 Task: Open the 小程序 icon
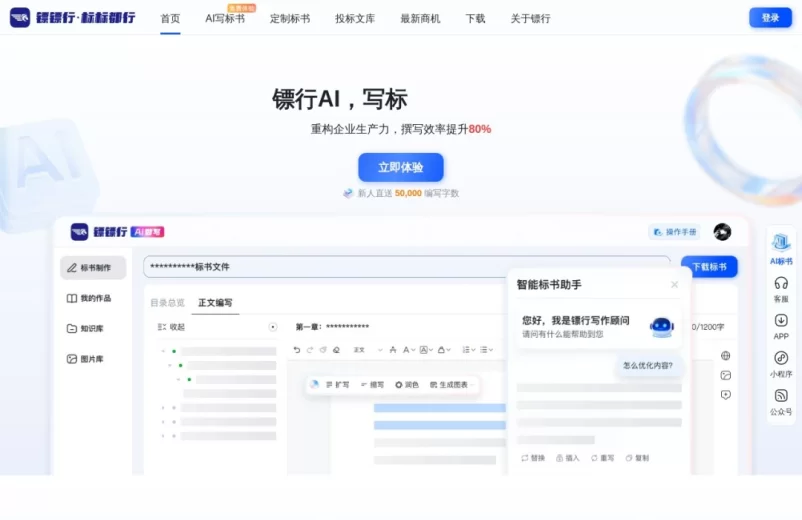point(781,364)
